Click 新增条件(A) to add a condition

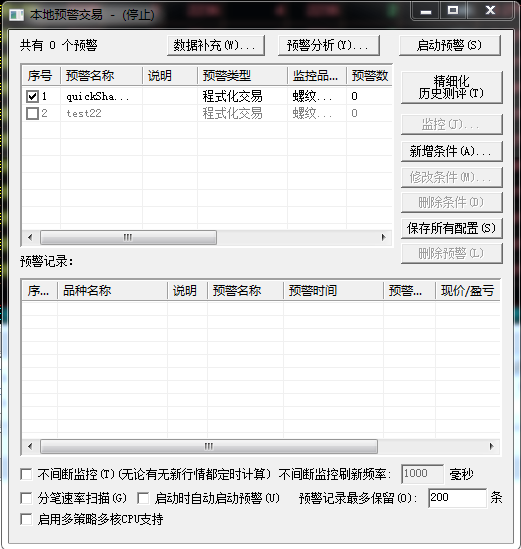[x=452, y=151]
